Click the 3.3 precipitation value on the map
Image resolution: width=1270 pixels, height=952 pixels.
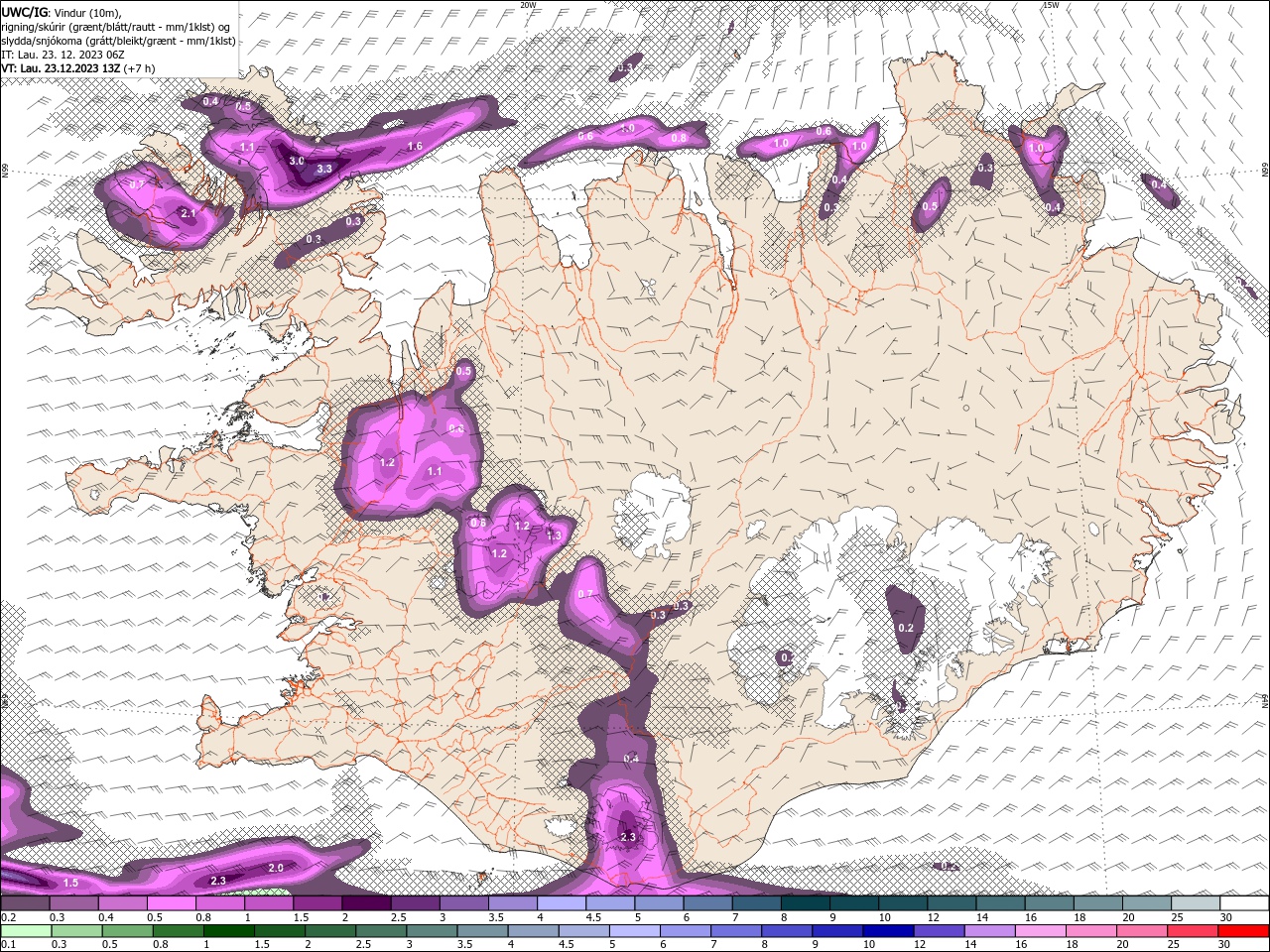point(323,169)
